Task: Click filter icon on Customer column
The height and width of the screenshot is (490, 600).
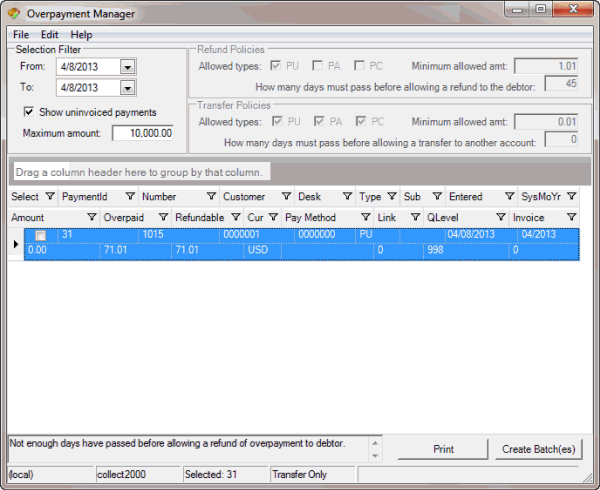Action: 283,197
